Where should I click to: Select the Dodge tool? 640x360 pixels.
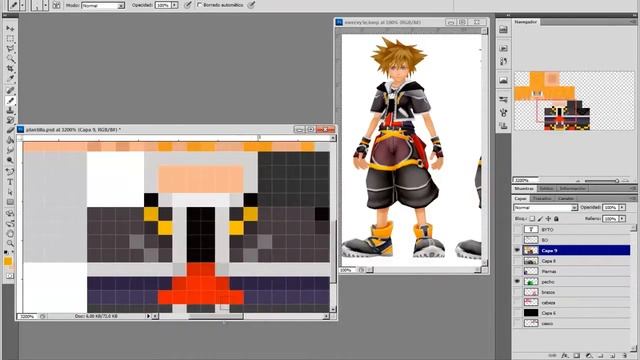point(10,160)
